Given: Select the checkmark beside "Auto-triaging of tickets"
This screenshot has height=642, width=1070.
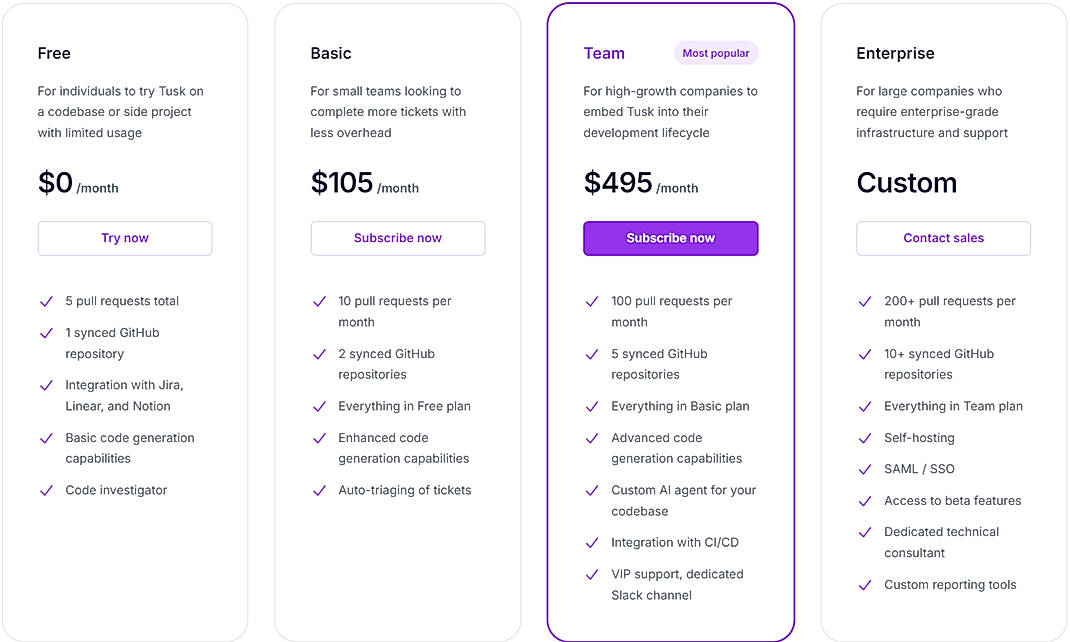Looking at the screenshot, I should pyautogui.click(x=319, y=490).
